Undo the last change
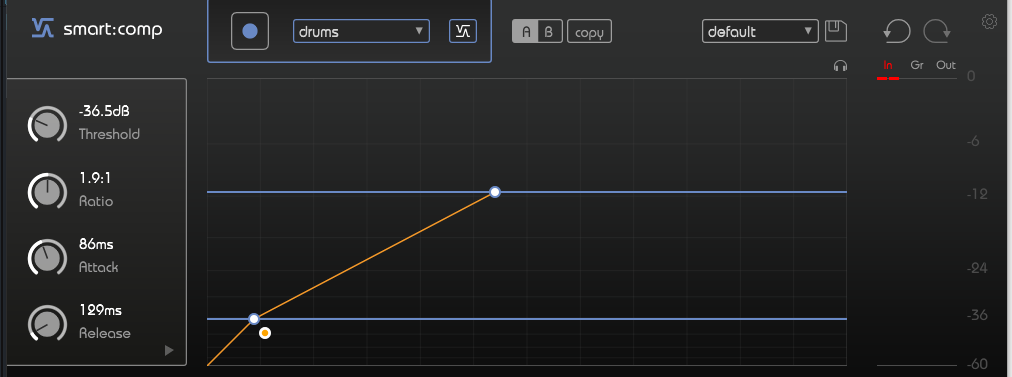Image resolution: width=1012 pixels, height=377 pixels. click(897, 32)
